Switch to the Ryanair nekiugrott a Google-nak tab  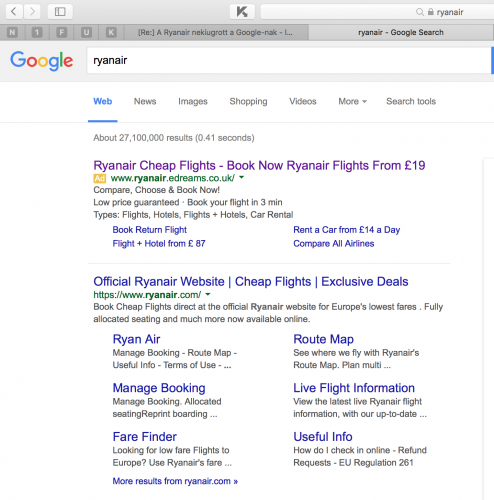click(216, 32)
